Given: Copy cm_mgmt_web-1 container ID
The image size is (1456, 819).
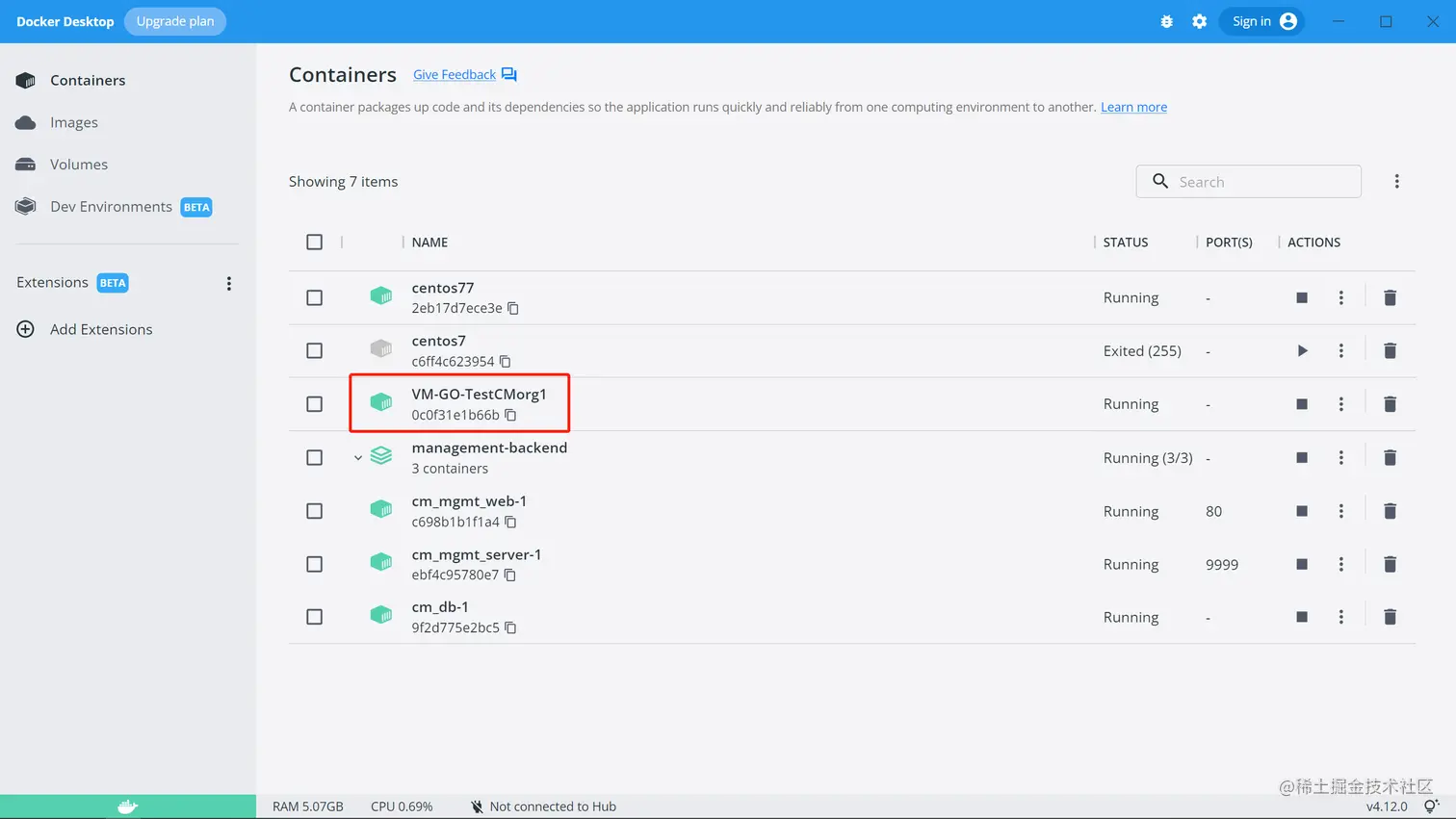Looking at the screenshot, I should (x=510, y=522).
